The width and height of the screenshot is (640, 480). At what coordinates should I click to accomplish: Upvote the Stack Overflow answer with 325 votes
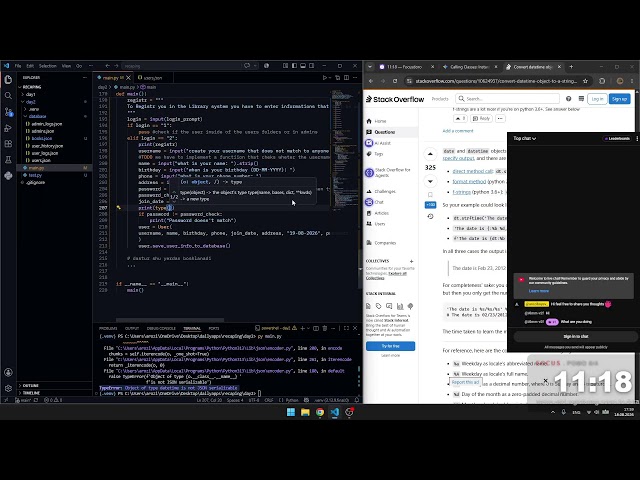(430, 154)
